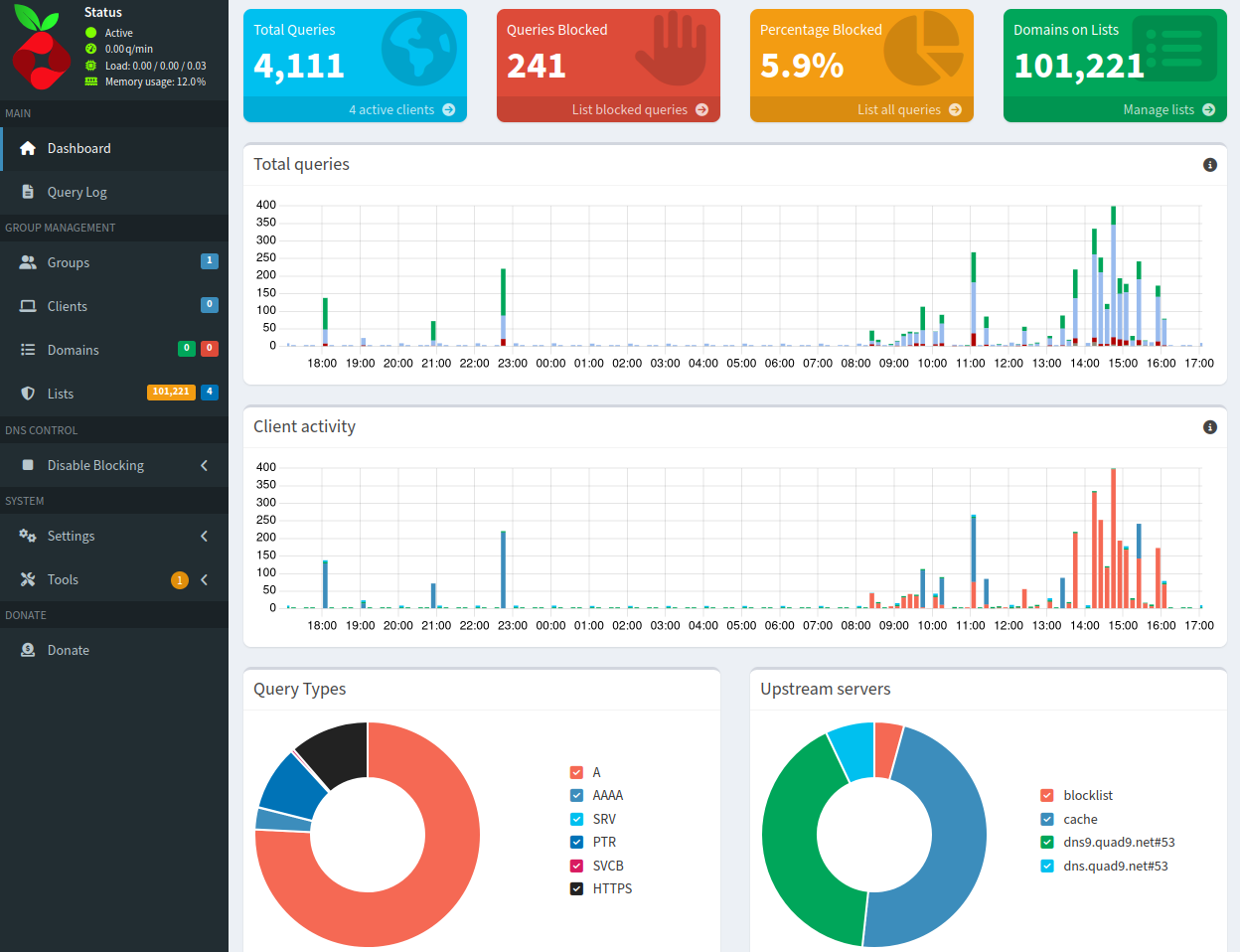Open the info tooltip on Total queries chart
The width and height of the screenshot is (1240, 952).
(x=1209, y=165)
